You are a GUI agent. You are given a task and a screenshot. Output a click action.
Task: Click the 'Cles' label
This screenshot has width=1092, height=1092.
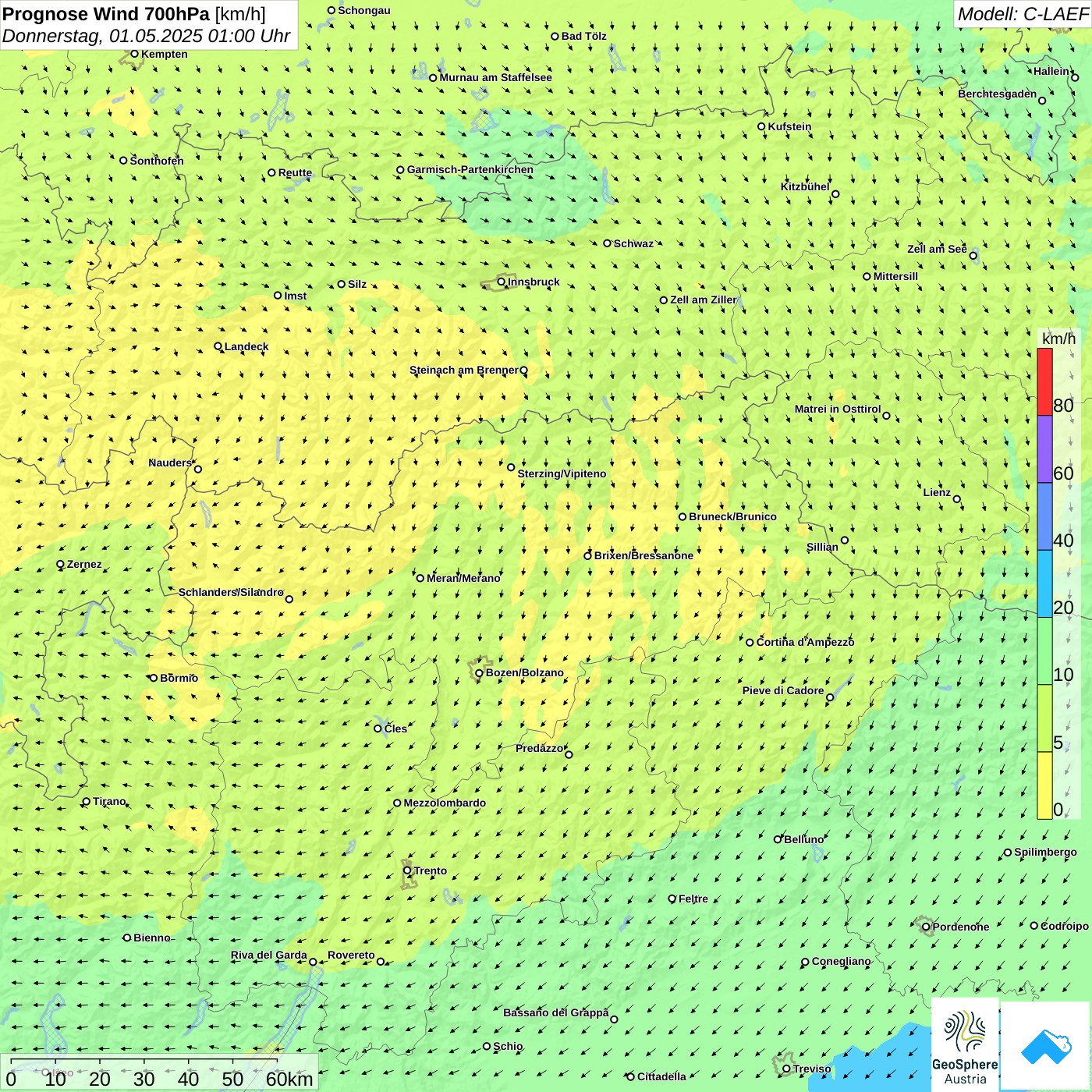tap(395, 729)
